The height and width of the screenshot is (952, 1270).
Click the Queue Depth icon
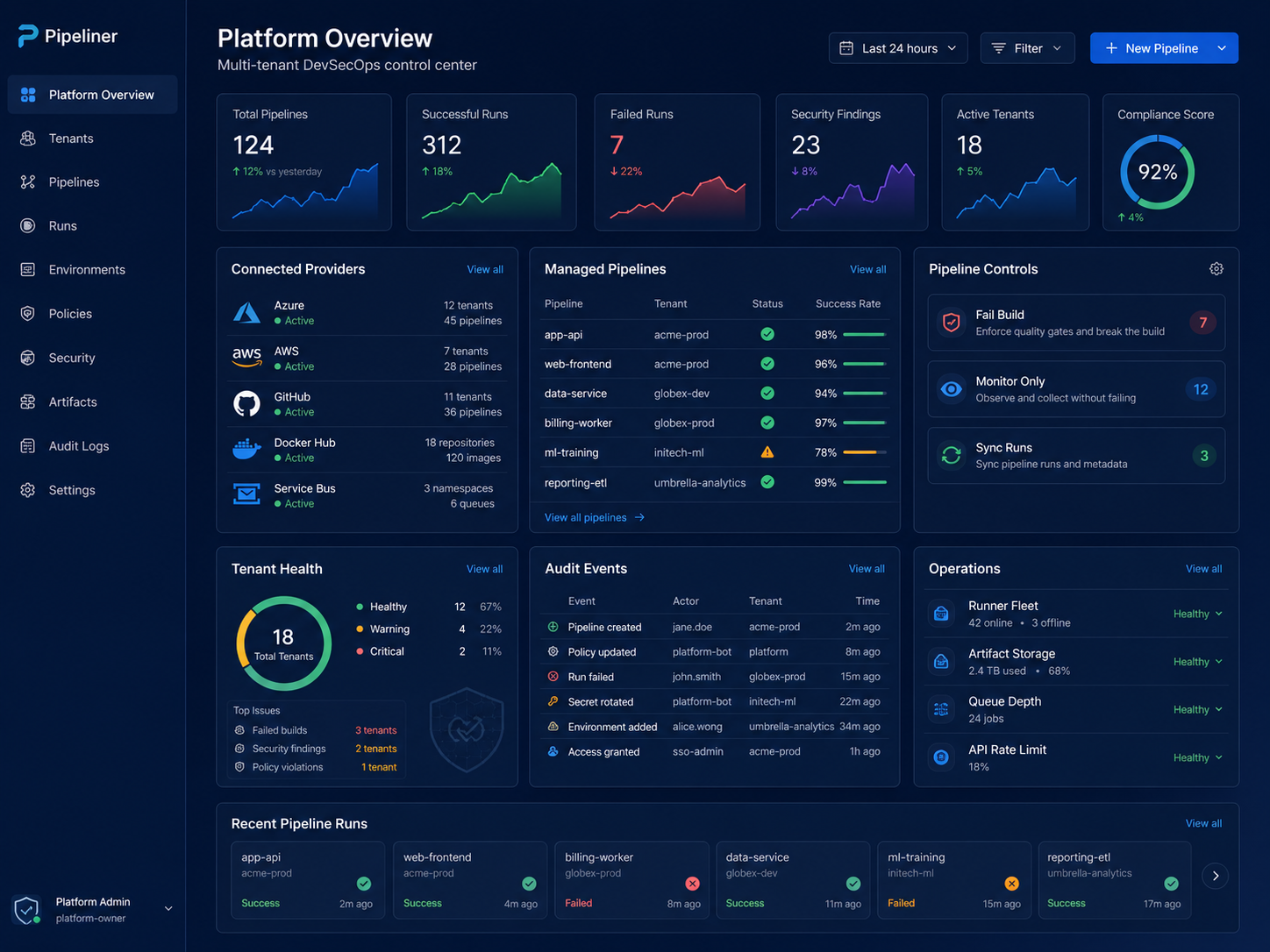tap(941, 709)
